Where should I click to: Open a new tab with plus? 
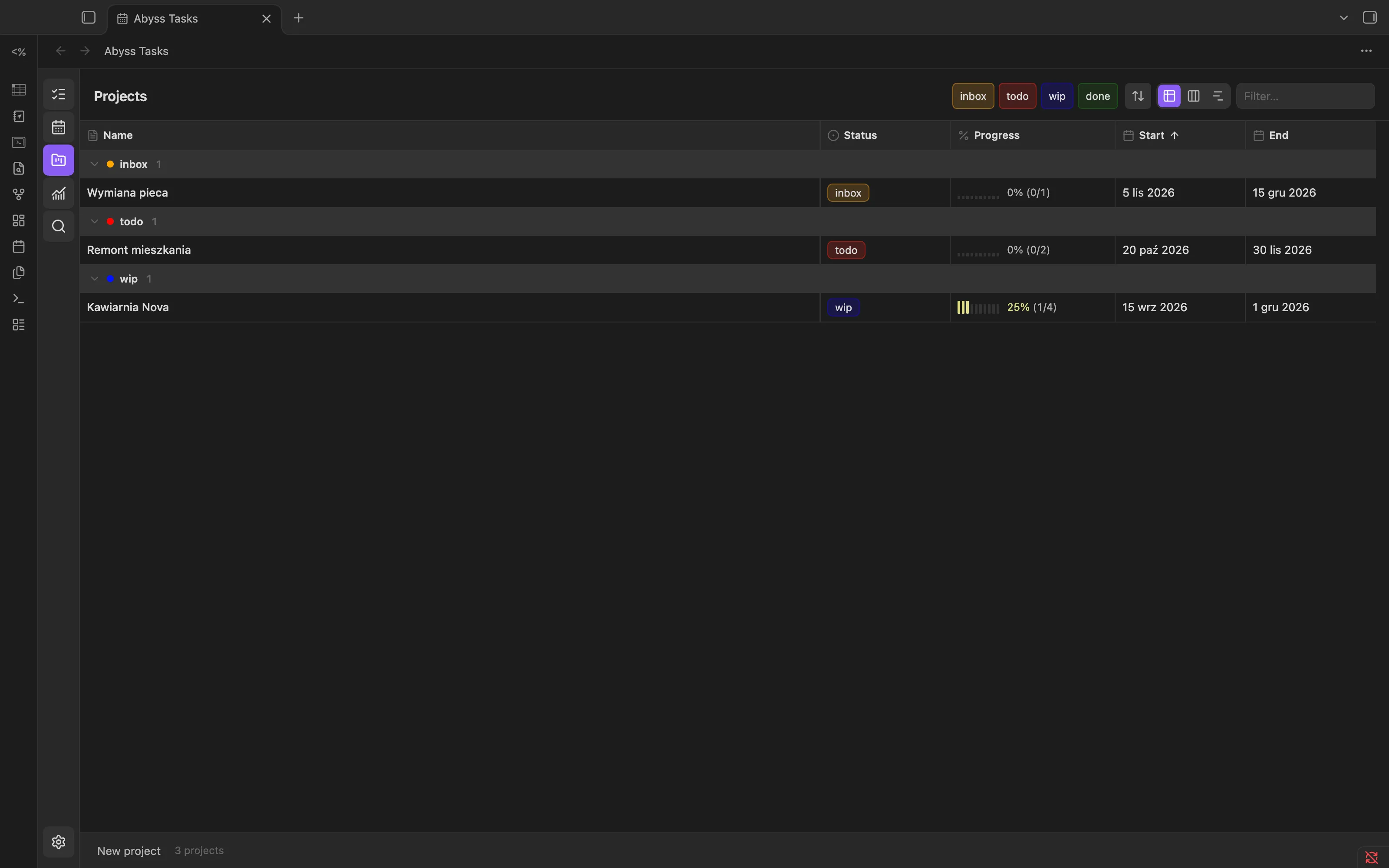[x=299, y=18]
